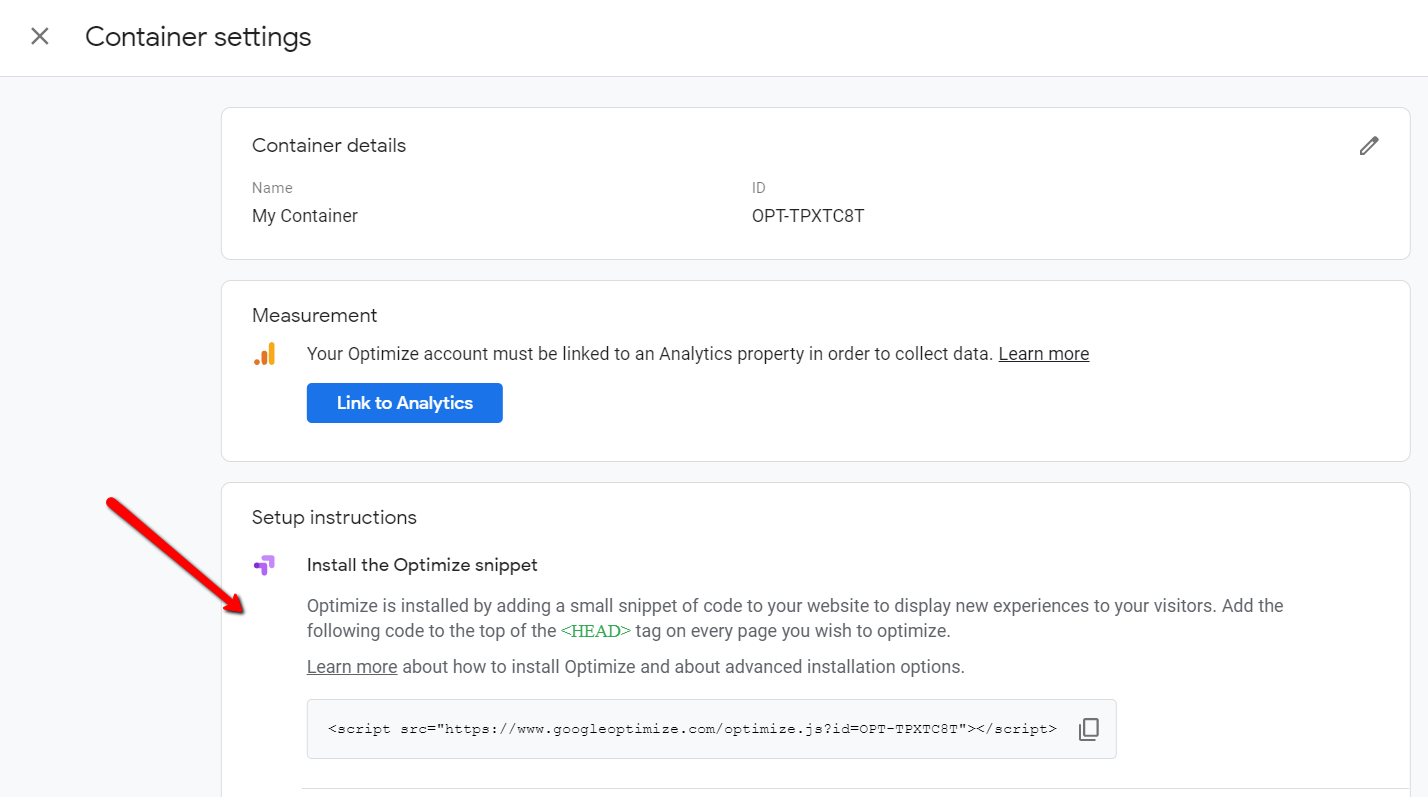Image resolution: width=1428 pixels, height=797 pixels.
Task: Click the My Container name value
Action: (305, 216)
